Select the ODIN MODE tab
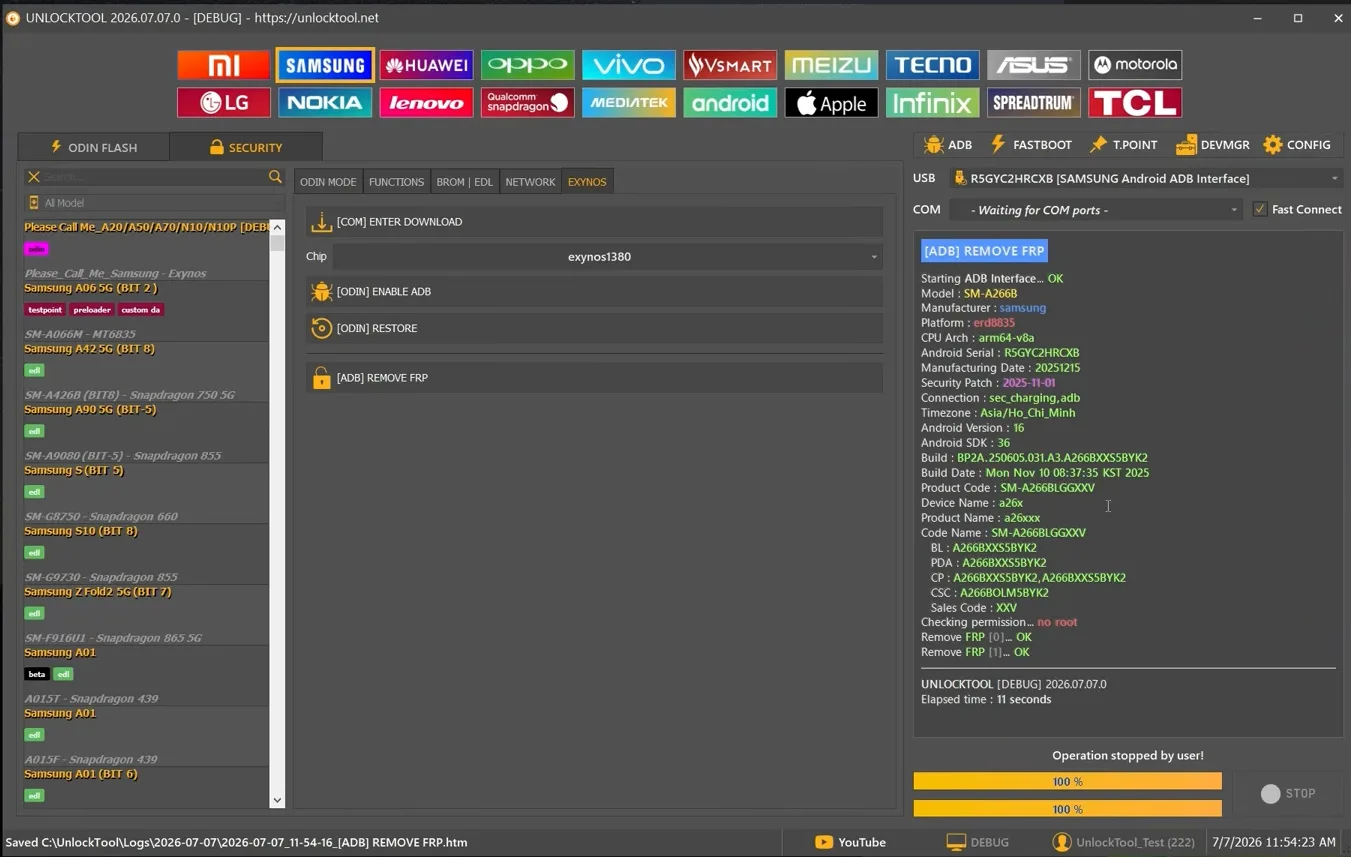 [x=328, y=182]
